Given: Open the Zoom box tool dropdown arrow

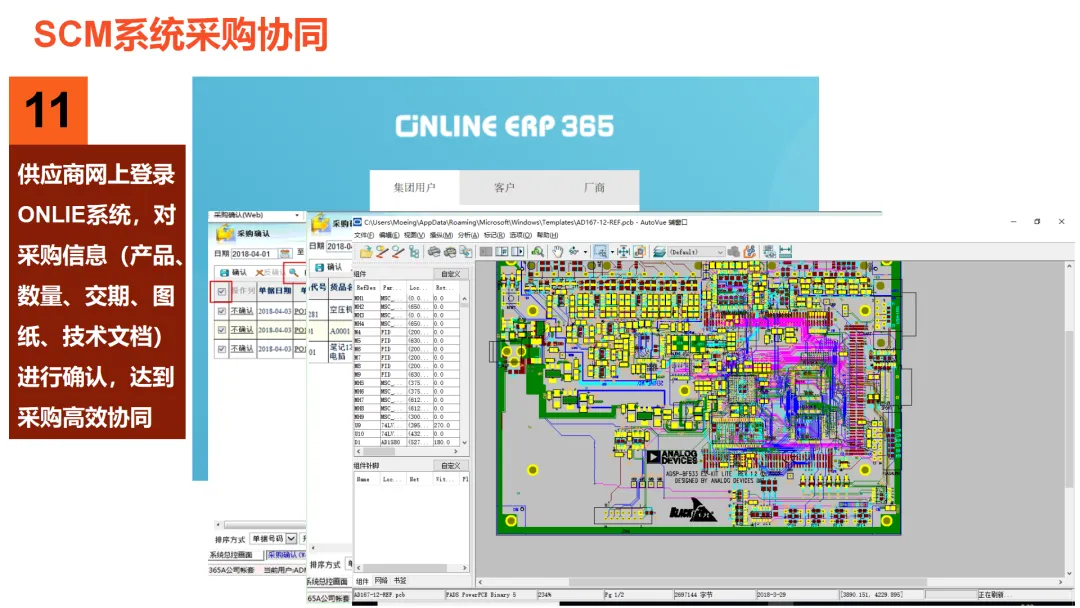Looking at the screenshot, I should (x=612, y=252).
